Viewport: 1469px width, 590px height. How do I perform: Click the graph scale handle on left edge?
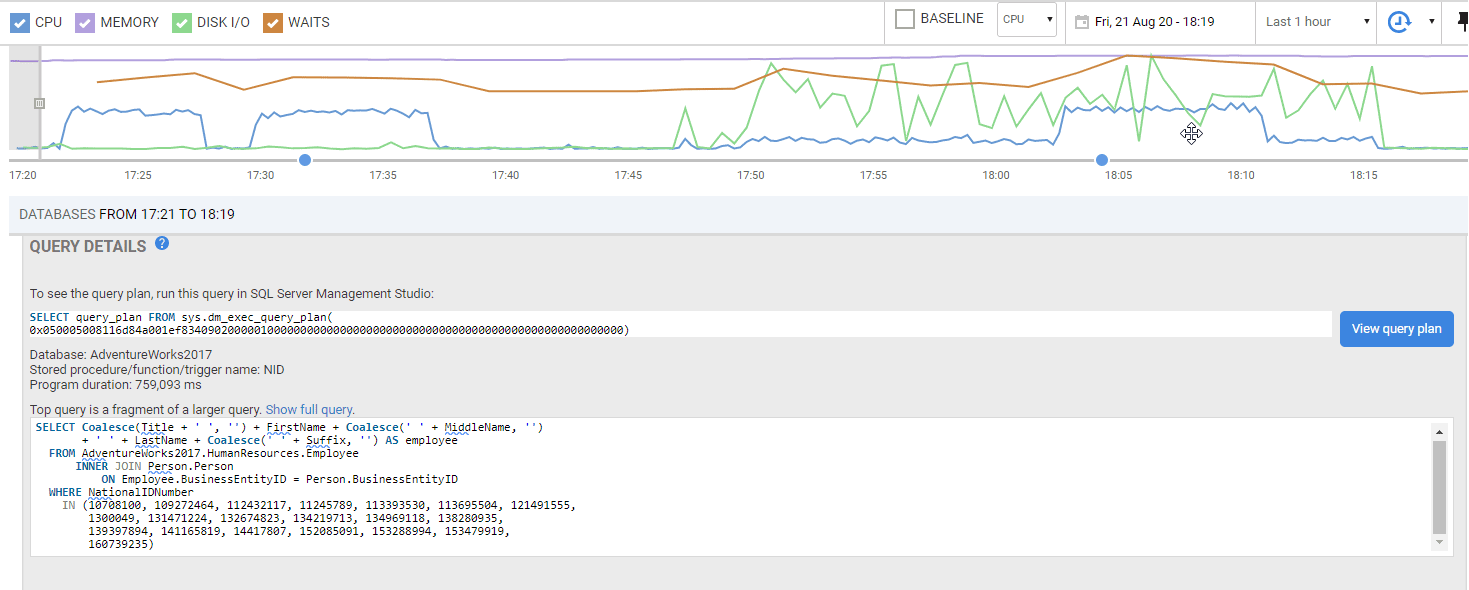(x=39, y=103)
